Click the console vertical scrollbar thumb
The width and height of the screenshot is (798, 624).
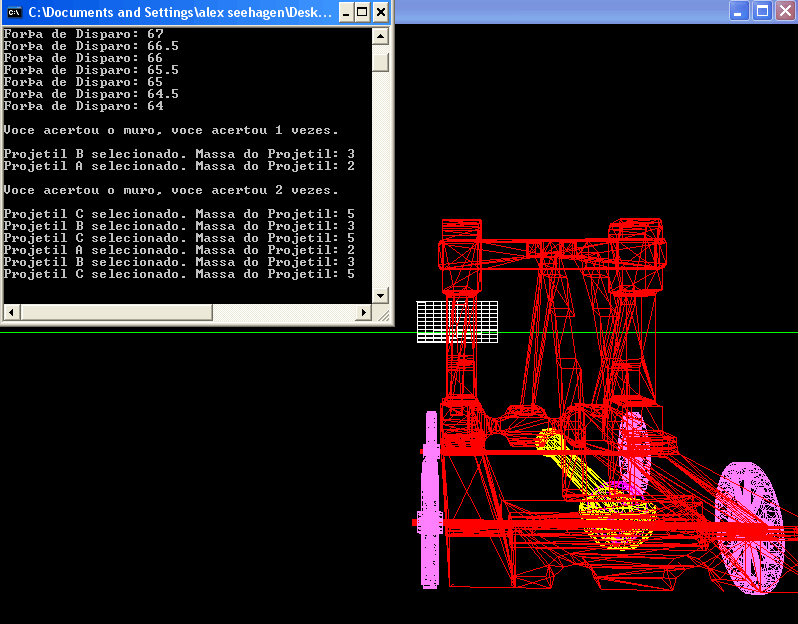click(x=380, y=62)
